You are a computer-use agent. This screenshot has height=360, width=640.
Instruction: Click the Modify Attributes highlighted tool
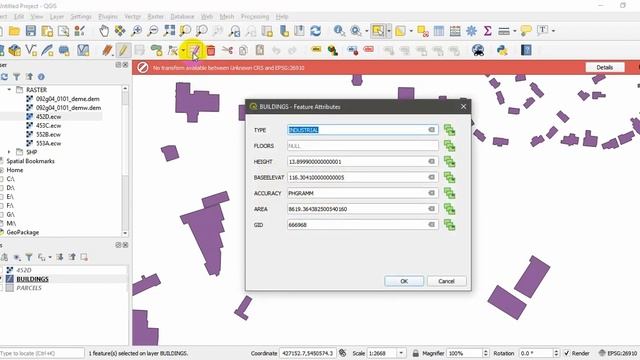pyautogui.click(x=195, y=51)
